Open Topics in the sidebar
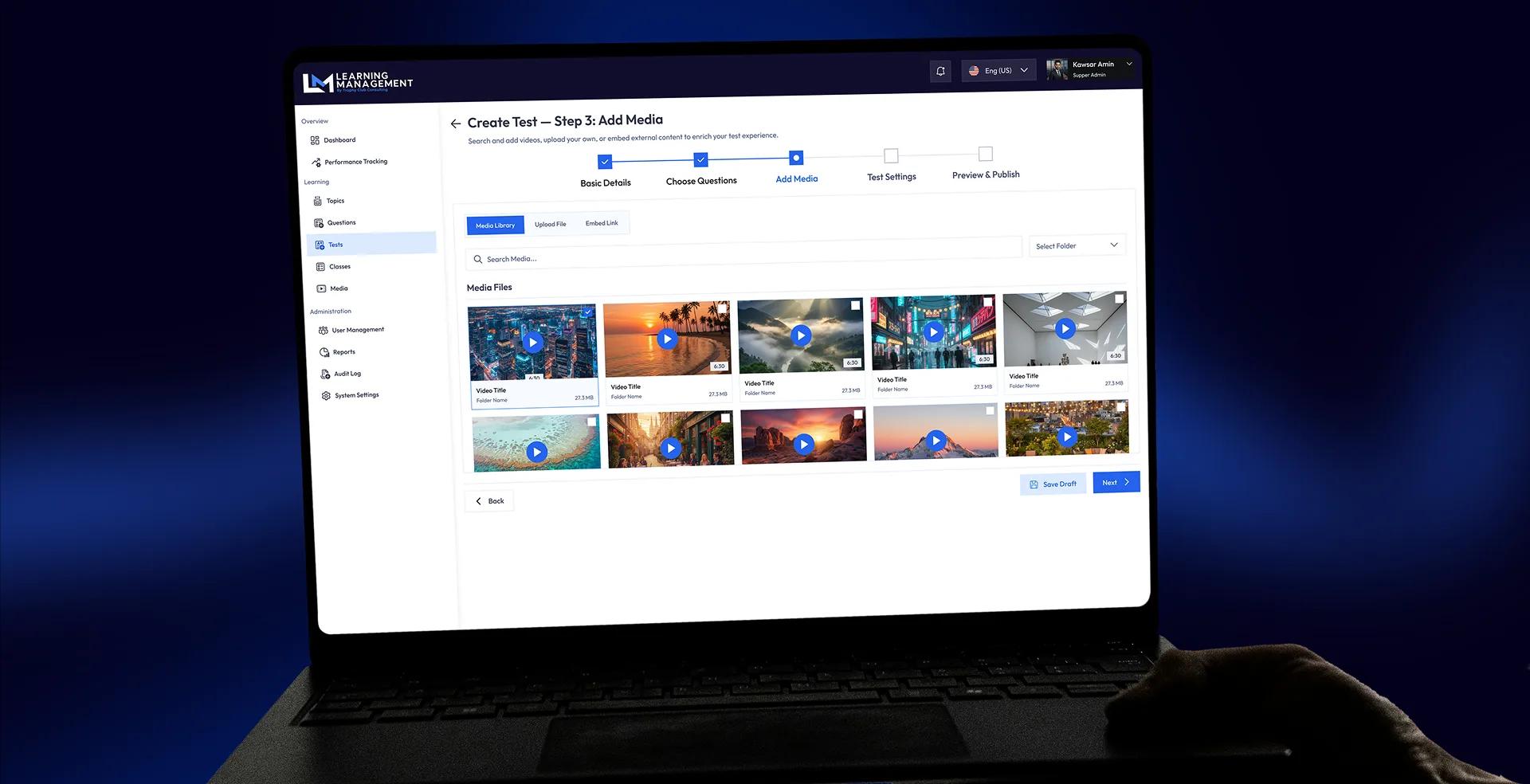 click(329, 201)
